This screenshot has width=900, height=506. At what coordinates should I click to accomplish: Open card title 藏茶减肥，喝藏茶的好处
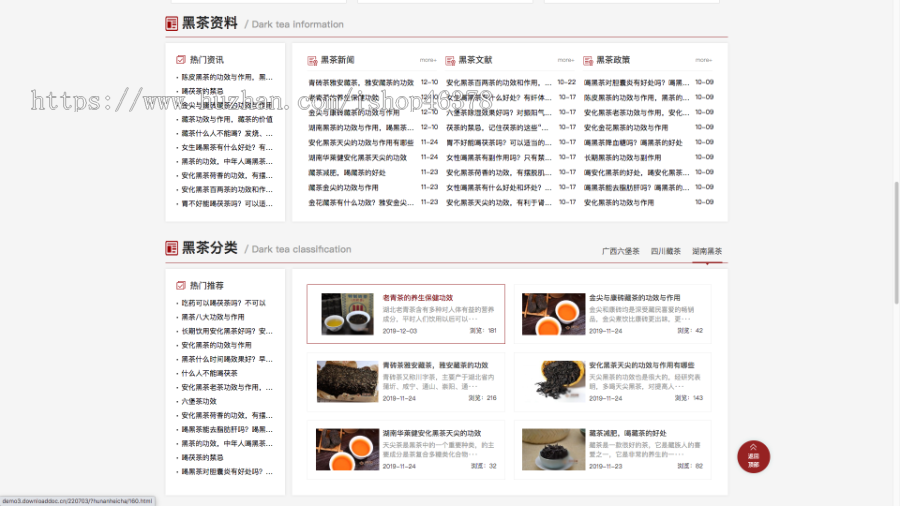click(627, 433)
